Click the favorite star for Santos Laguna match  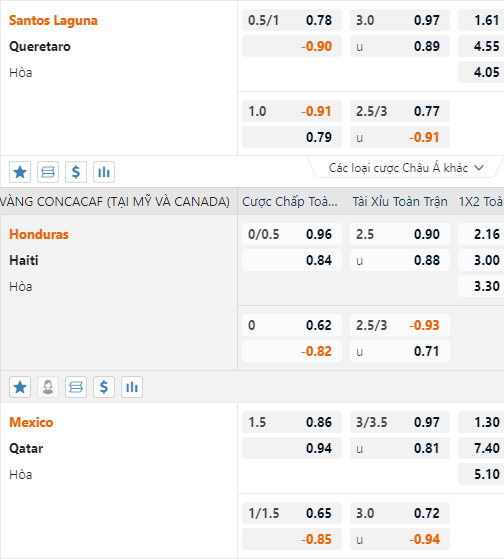click(20, 172)
